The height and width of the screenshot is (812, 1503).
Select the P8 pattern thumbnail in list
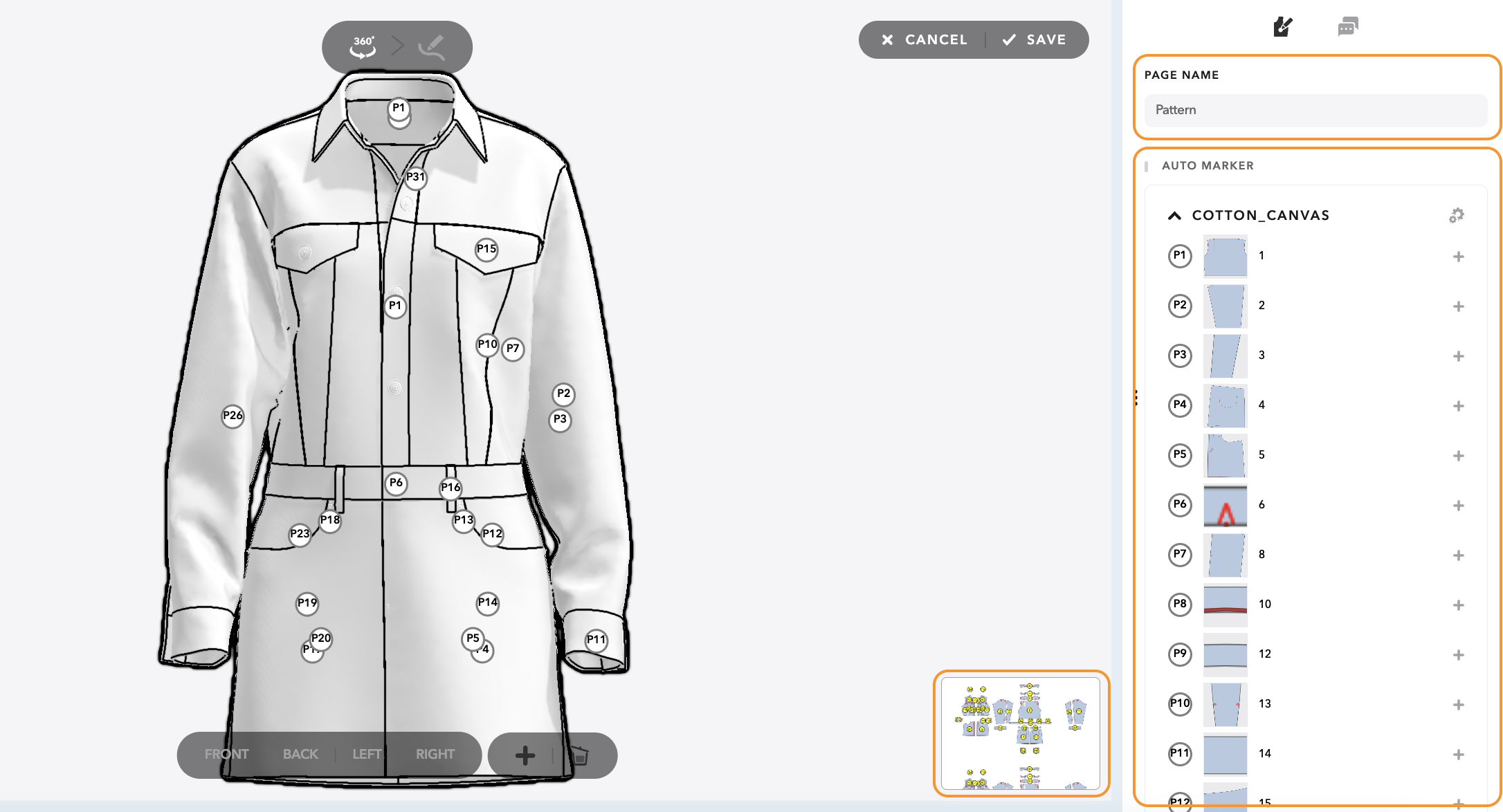tap(1225, 605)
